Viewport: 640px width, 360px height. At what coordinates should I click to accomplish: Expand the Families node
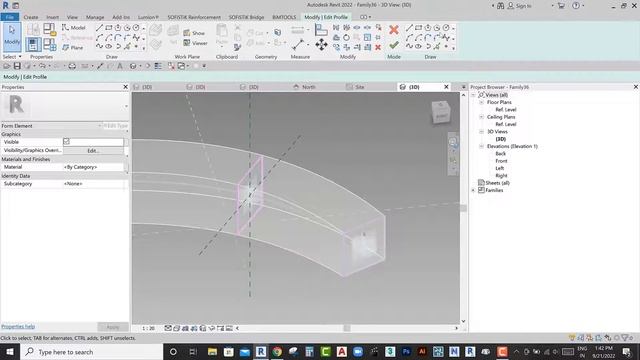point(473,190)
